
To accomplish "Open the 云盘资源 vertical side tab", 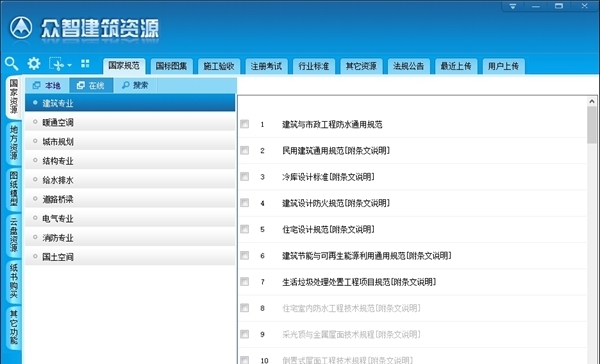I will tap(13, 234).
